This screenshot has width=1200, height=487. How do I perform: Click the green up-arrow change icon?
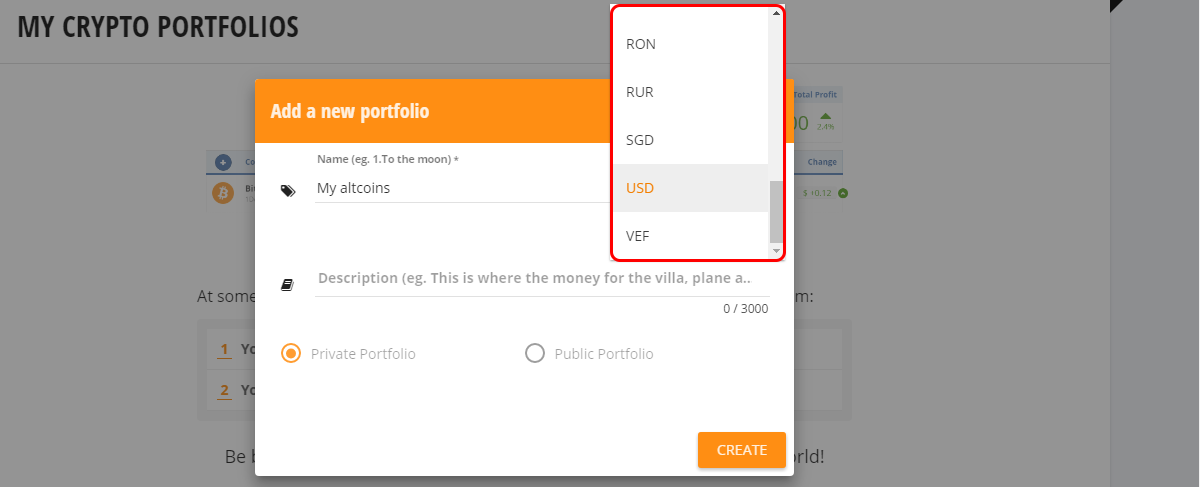pyautogui.click(x=843, y=193)
